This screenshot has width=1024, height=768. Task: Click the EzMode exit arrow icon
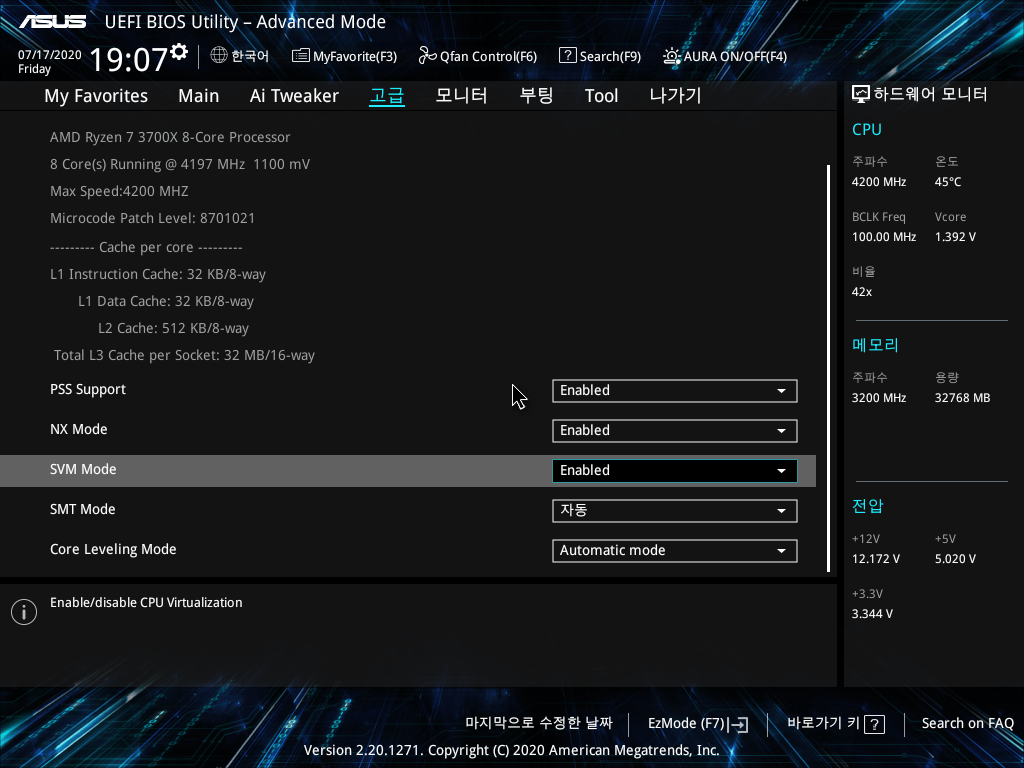[738, 724]
